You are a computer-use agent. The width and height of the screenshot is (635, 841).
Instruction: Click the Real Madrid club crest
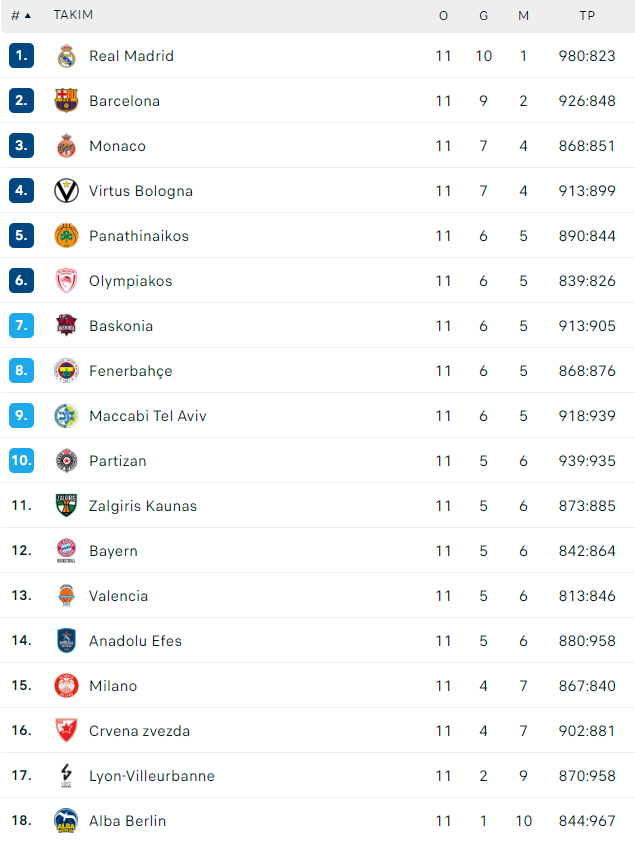pyautogui.click(x=66, y=56)
